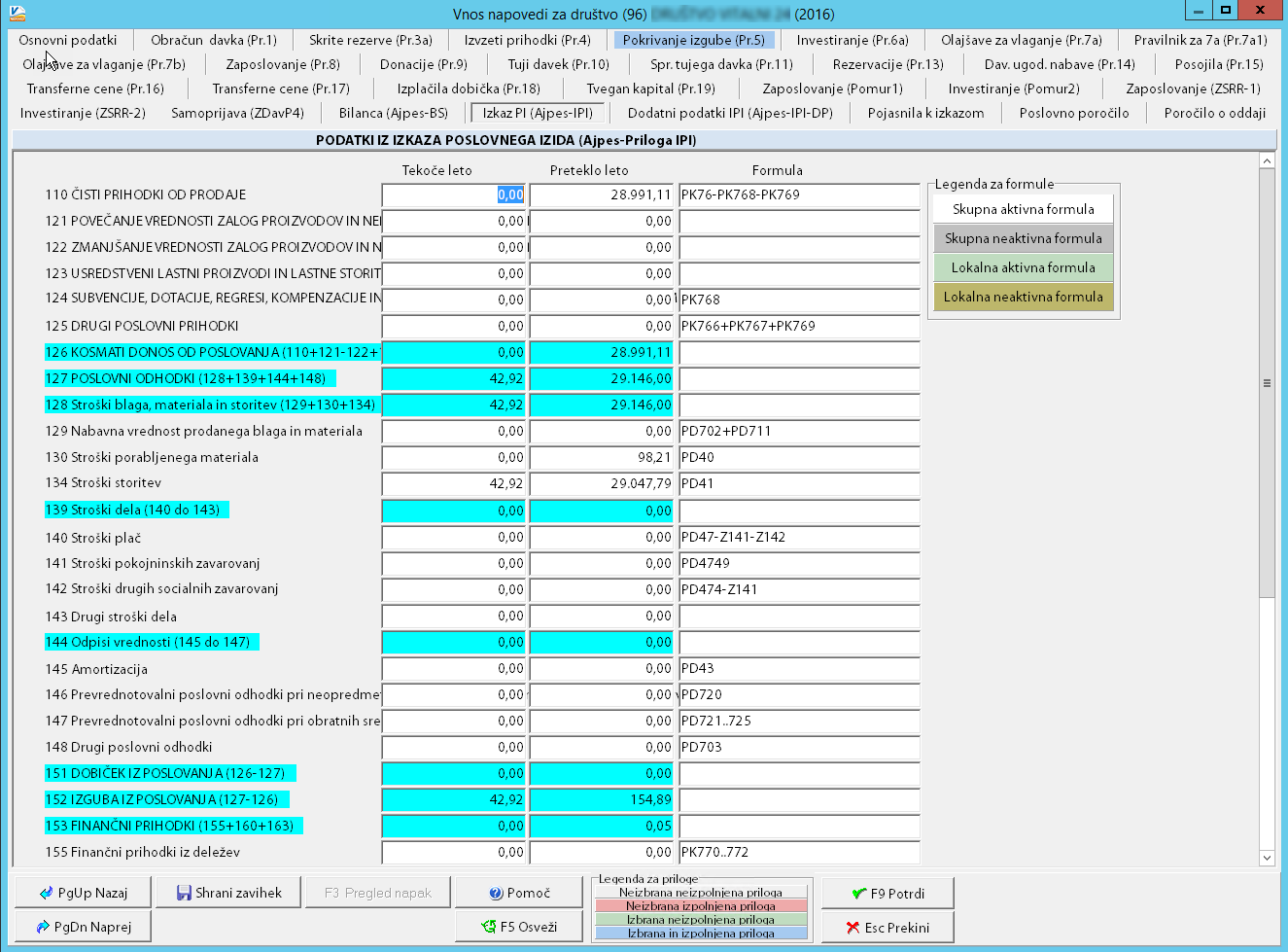1288x952 pixels.
Task: Click Skupna neaktivna formula legend swatch
Action: pyautogui.click(x=1023, y=238)
